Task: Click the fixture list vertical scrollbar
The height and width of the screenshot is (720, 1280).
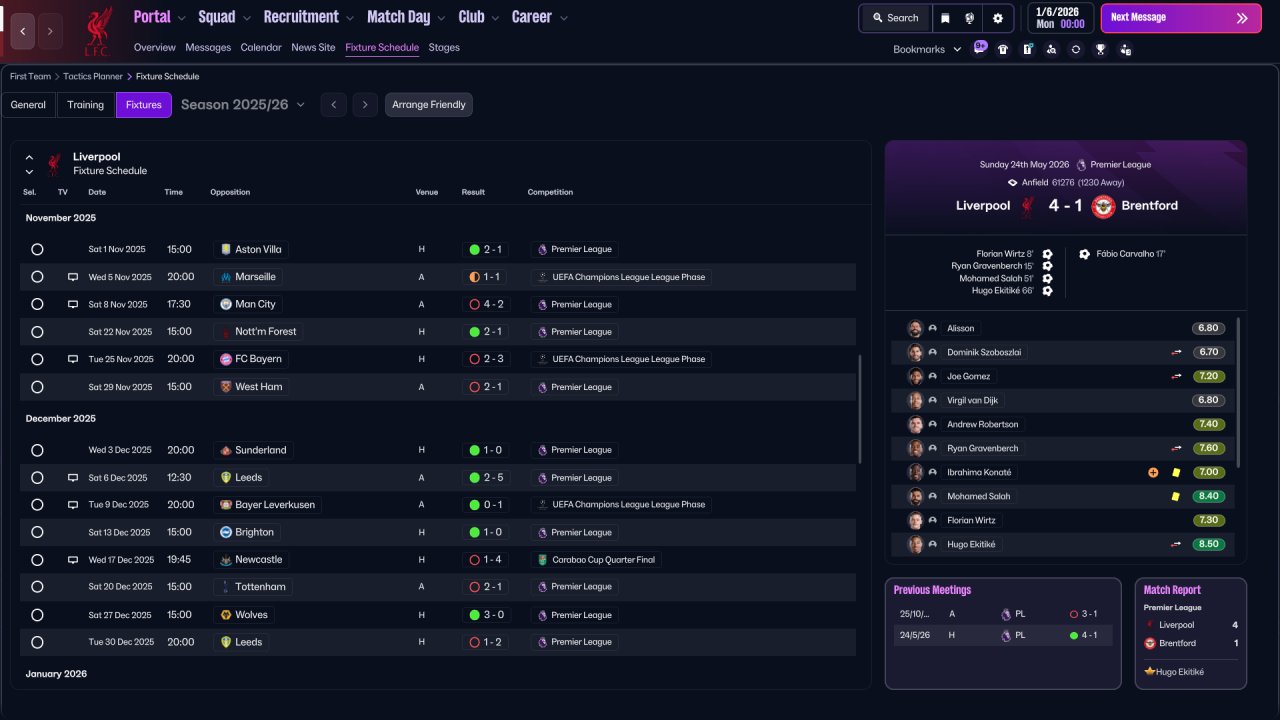Action: [860, 408]
